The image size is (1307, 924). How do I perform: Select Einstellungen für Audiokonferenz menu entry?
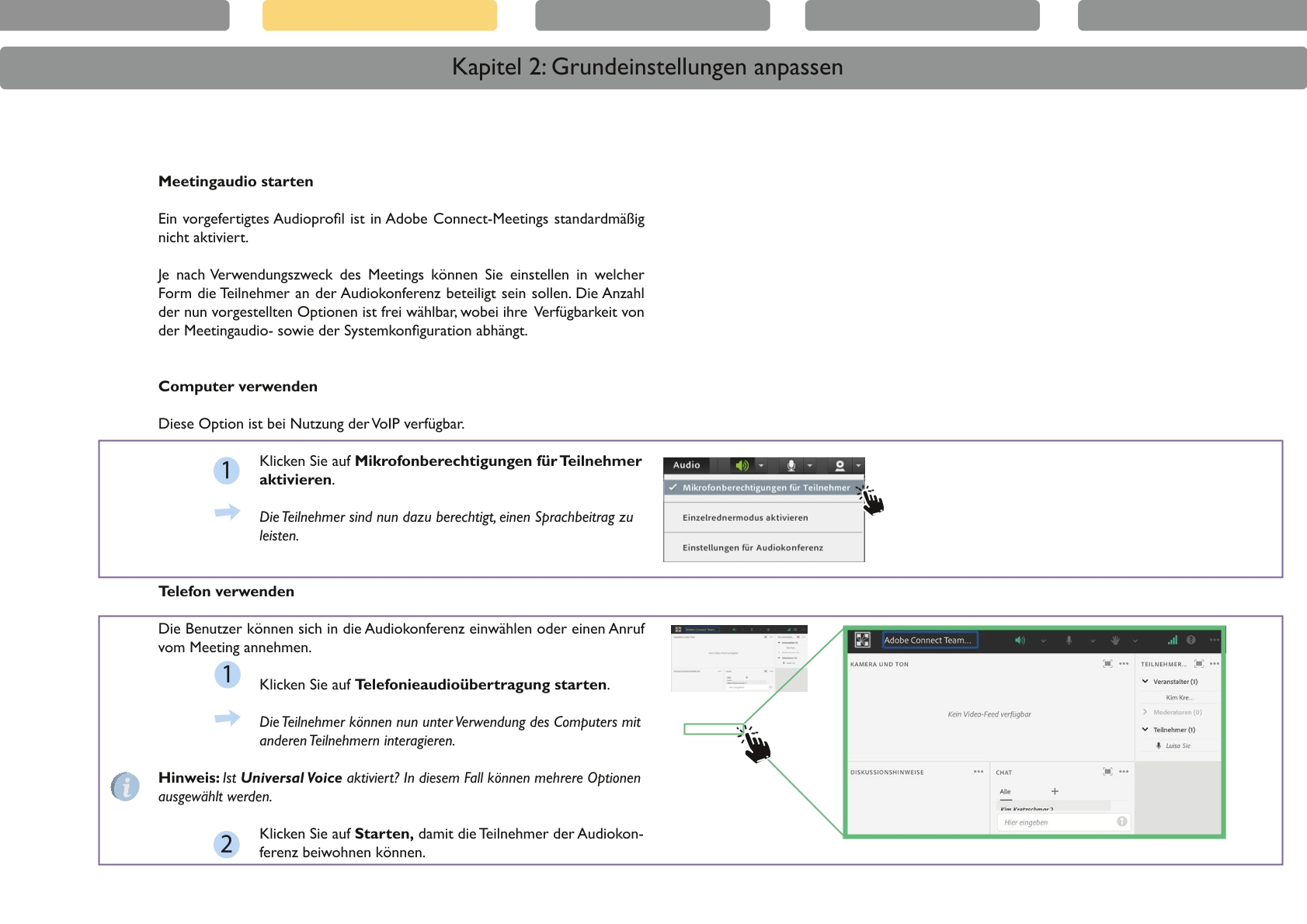coord(753,548)
